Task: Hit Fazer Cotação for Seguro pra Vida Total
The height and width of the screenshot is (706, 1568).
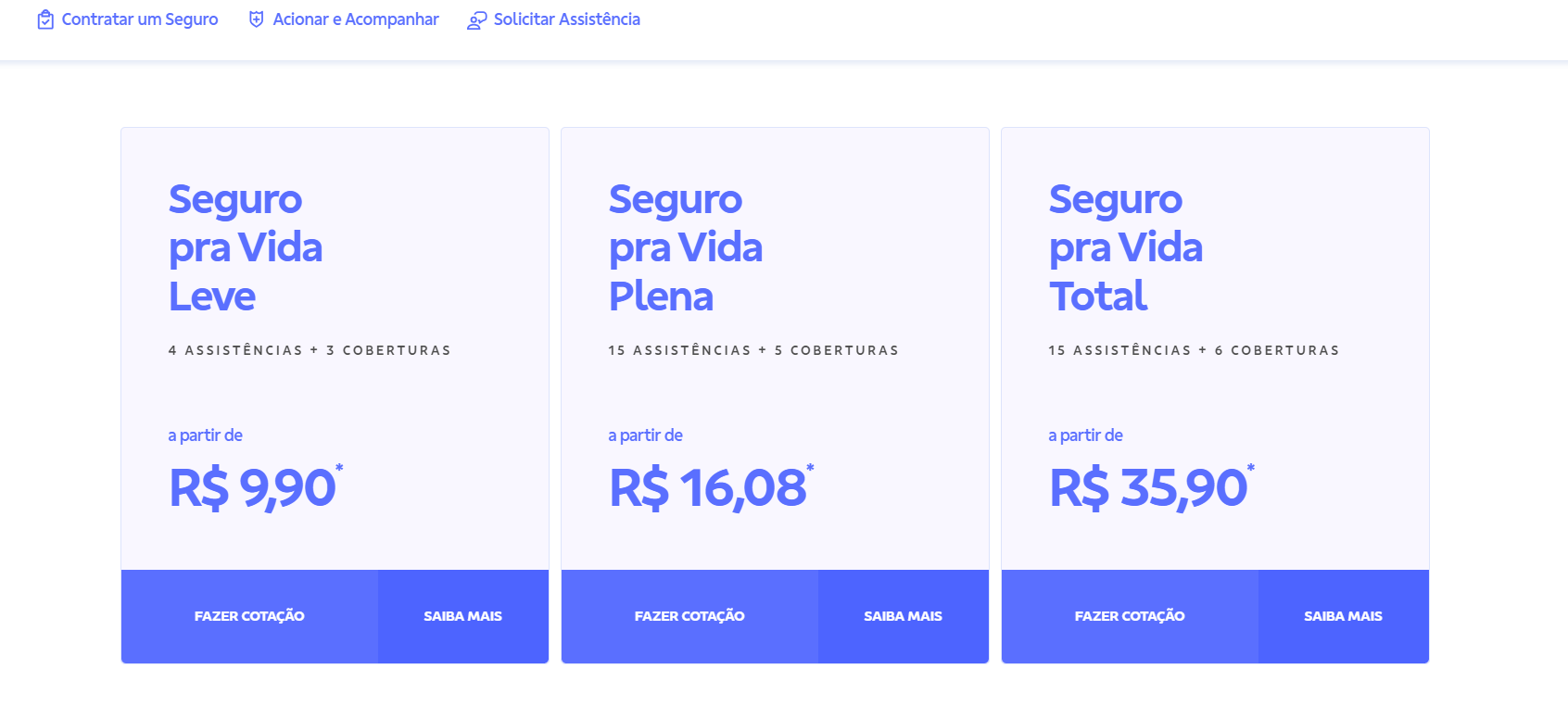Action: [1130, 616]
